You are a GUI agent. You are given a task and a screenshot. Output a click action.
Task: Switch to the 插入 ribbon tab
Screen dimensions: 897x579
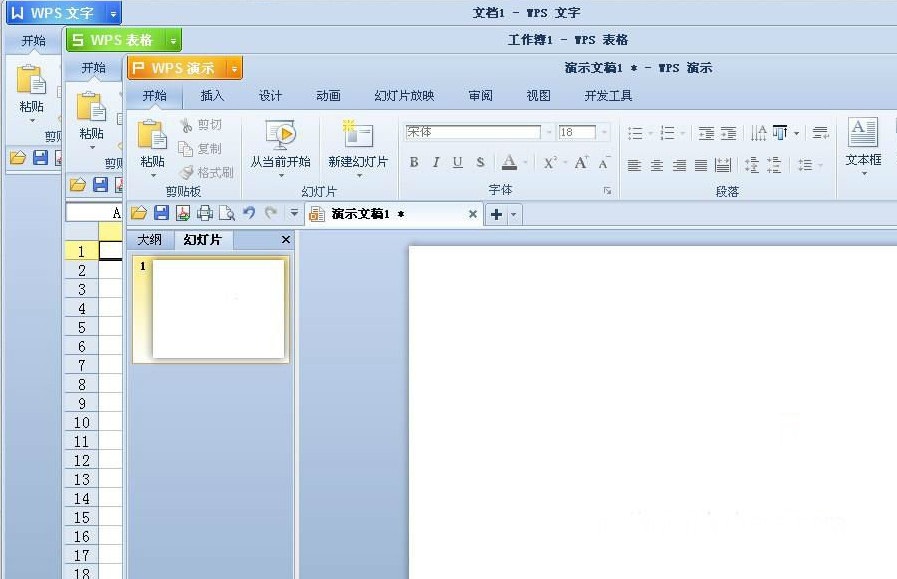(212, 96)
